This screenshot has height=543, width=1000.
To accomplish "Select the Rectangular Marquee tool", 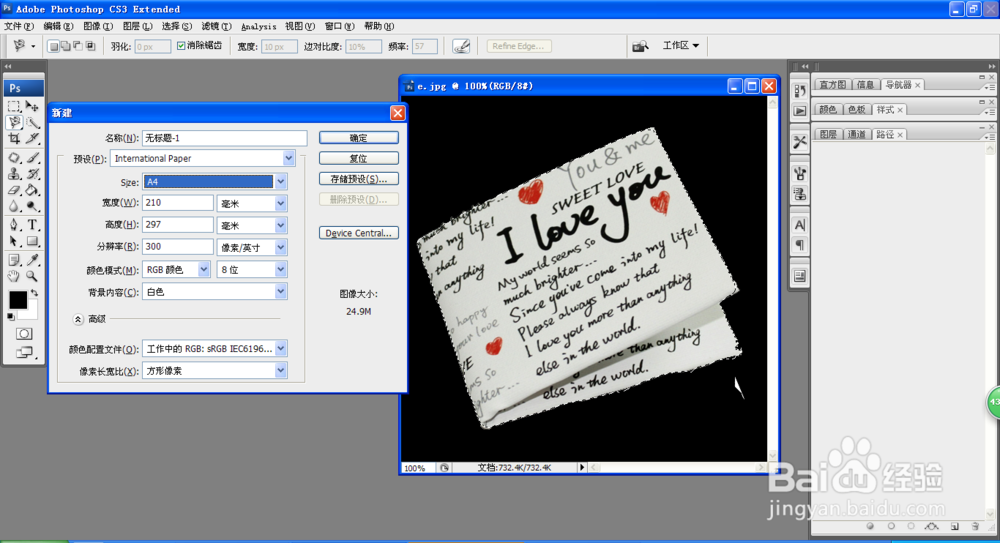I will pyautogui.click(x=14, y=107).
